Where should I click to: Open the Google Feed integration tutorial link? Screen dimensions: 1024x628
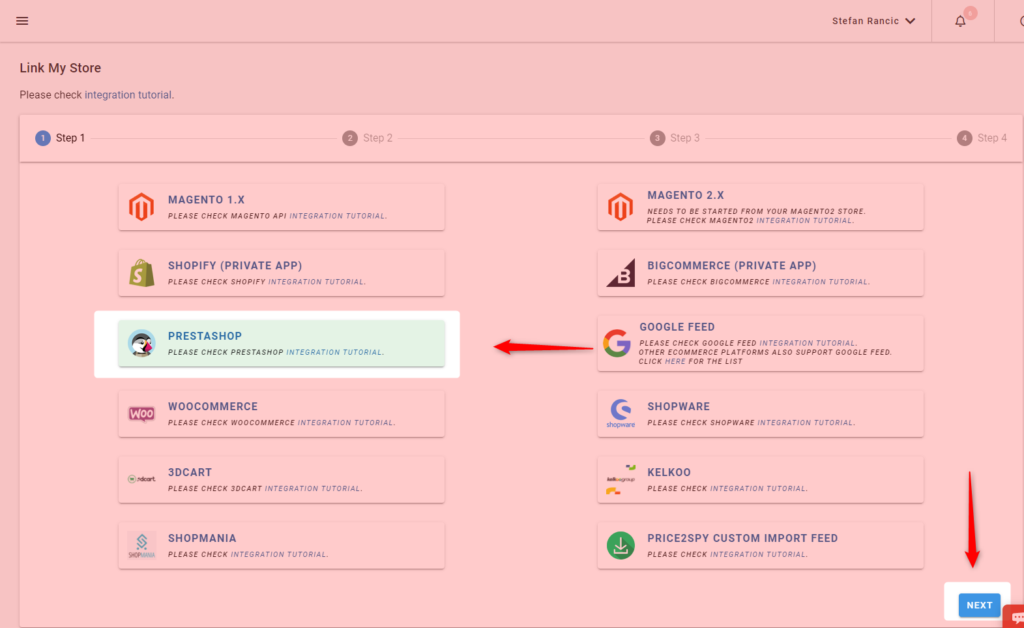pyautogui.click(x=808, y=343)
